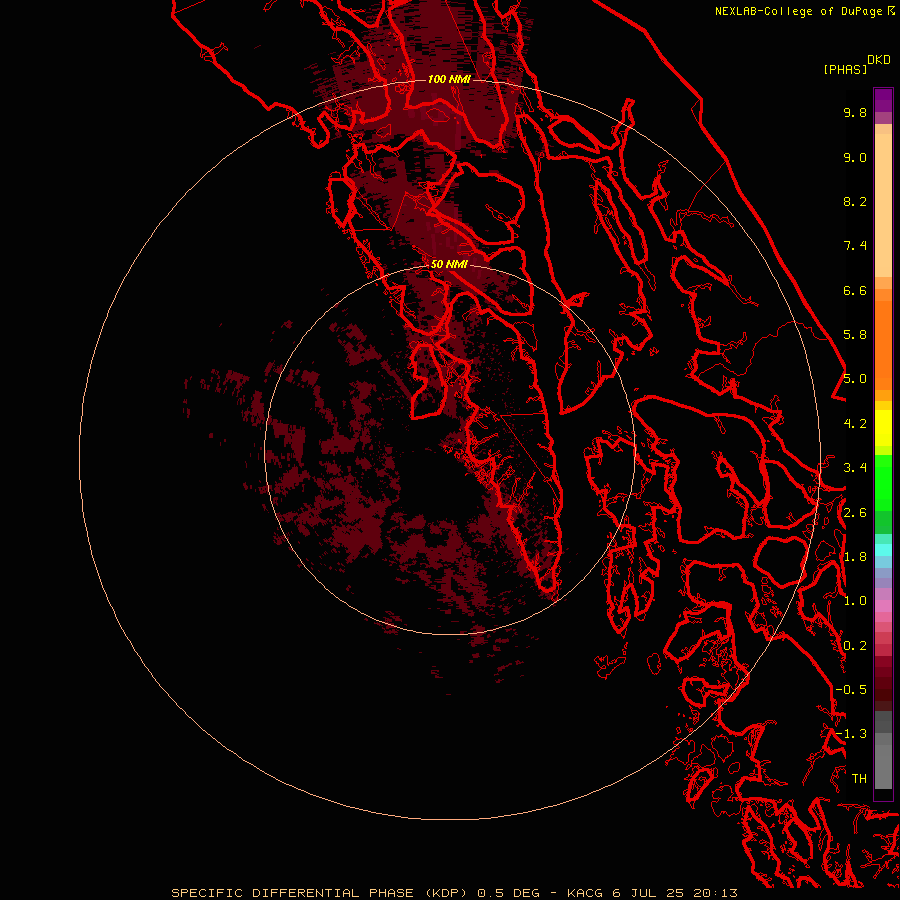The image size is (900, 900).
Task: Click the TH threshold legend label
Action: 859,779
